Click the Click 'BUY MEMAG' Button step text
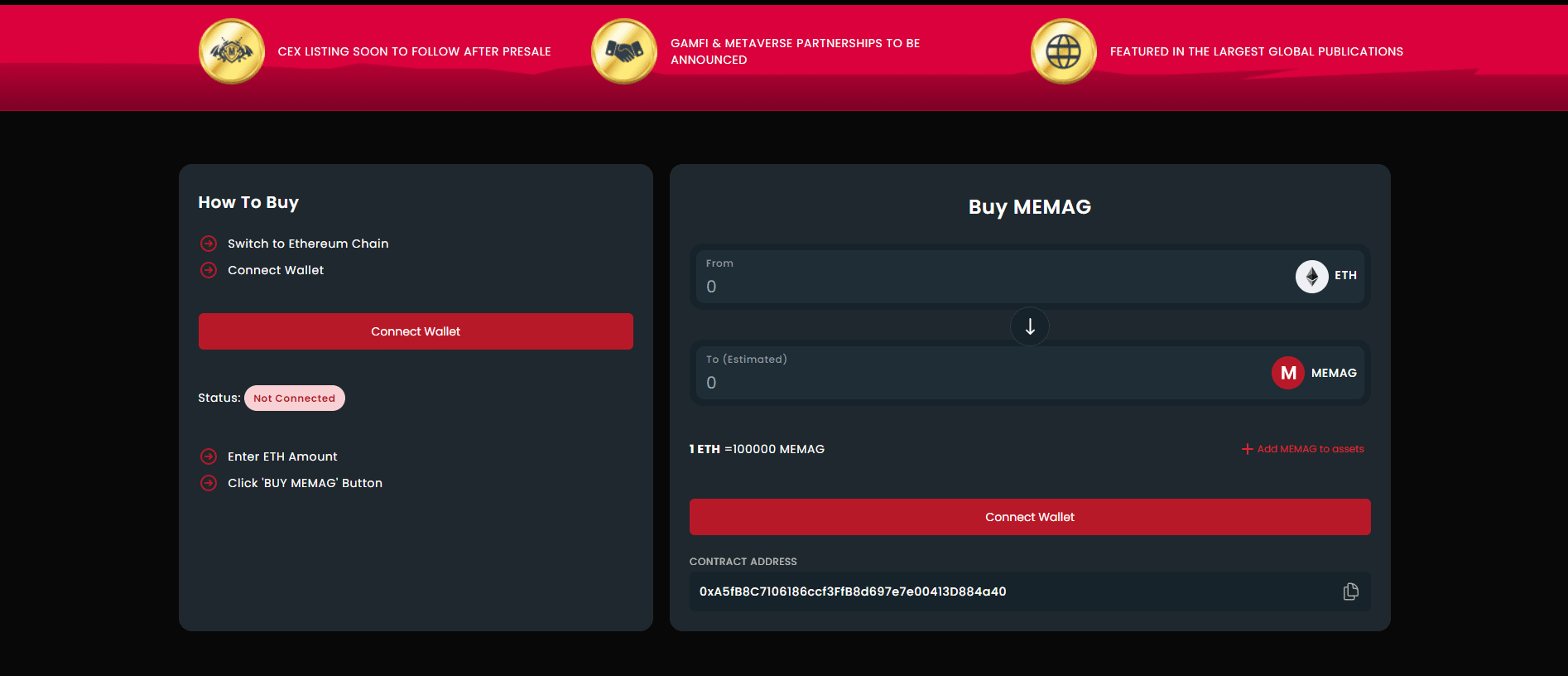The width and height of the screenshot is (1568, 676). point(305,483)
